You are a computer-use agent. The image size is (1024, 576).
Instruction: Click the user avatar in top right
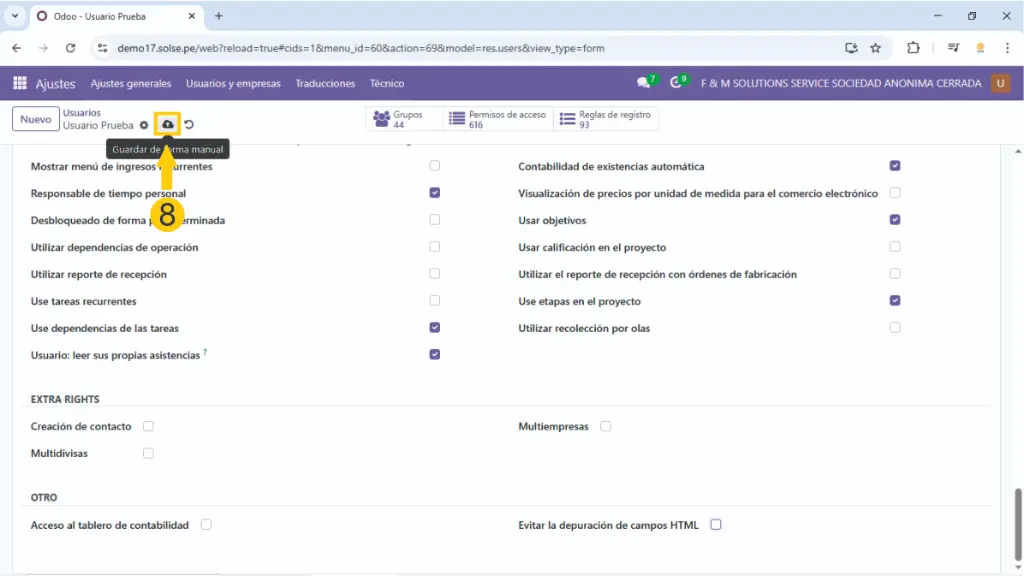point(1000,84)
